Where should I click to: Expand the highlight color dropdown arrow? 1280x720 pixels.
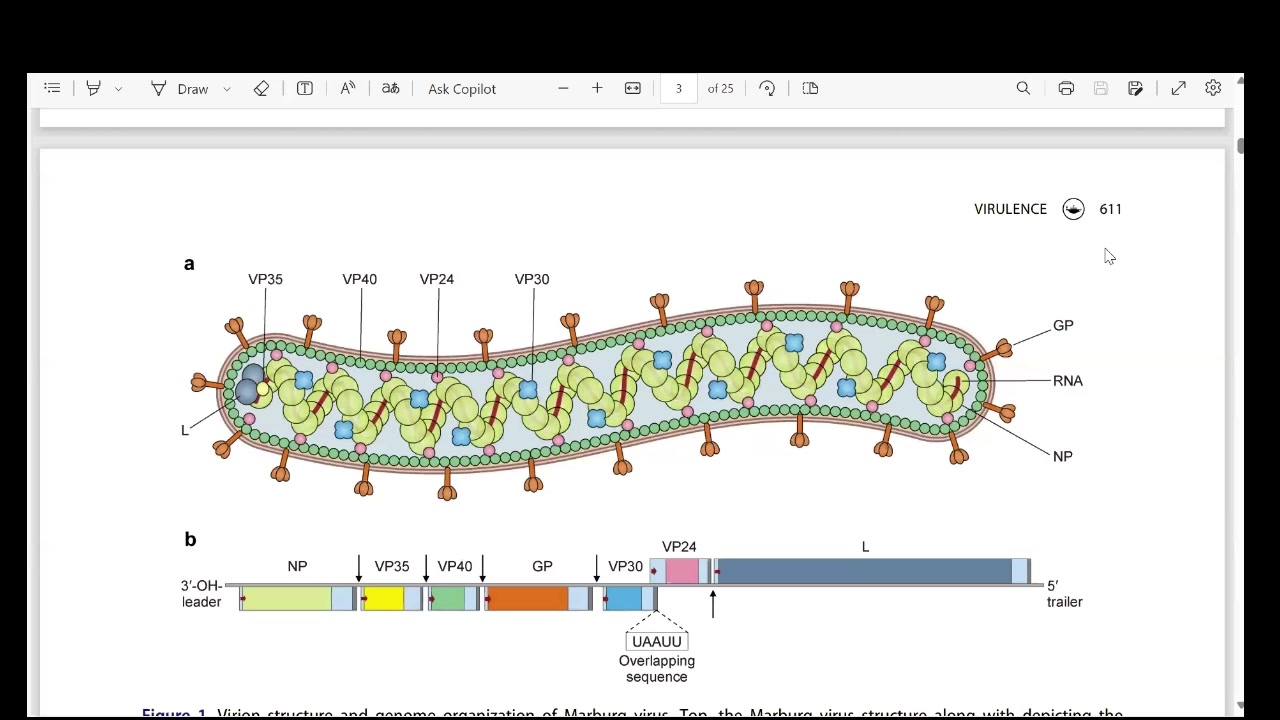118,89
